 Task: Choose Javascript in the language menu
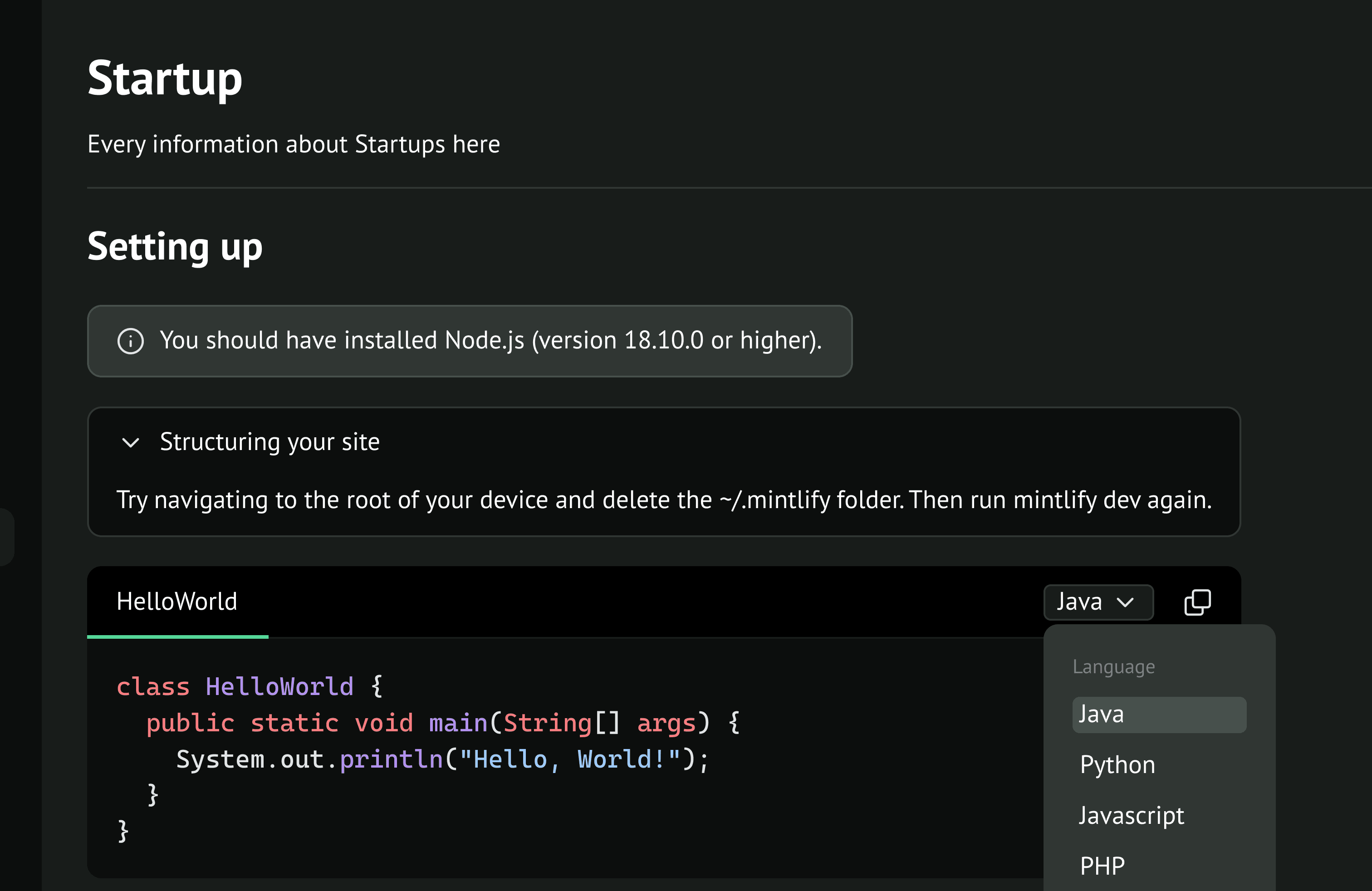click(x=1131, y=816)
